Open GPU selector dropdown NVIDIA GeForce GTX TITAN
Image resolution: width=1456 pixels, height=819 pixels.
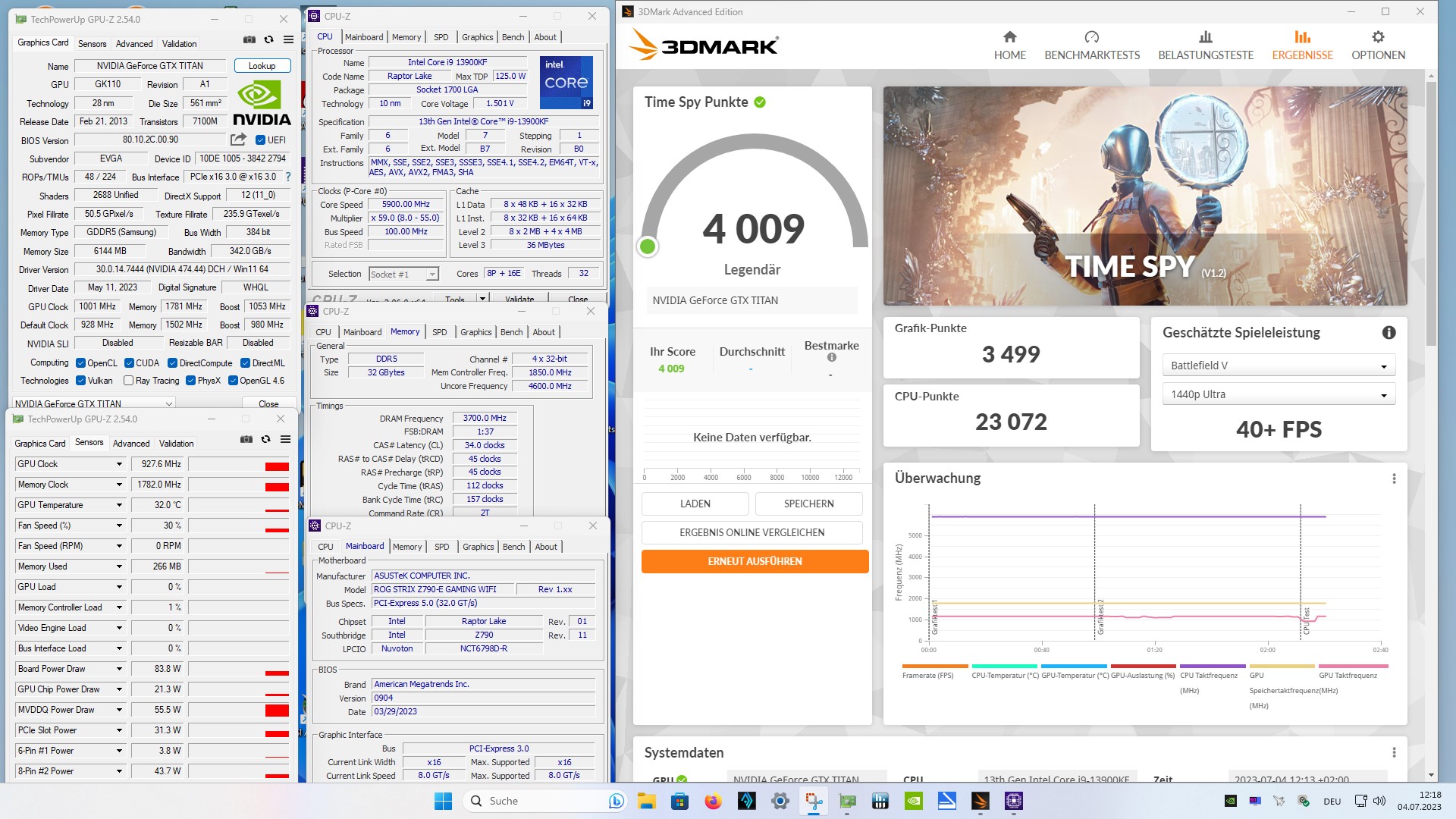93,403
